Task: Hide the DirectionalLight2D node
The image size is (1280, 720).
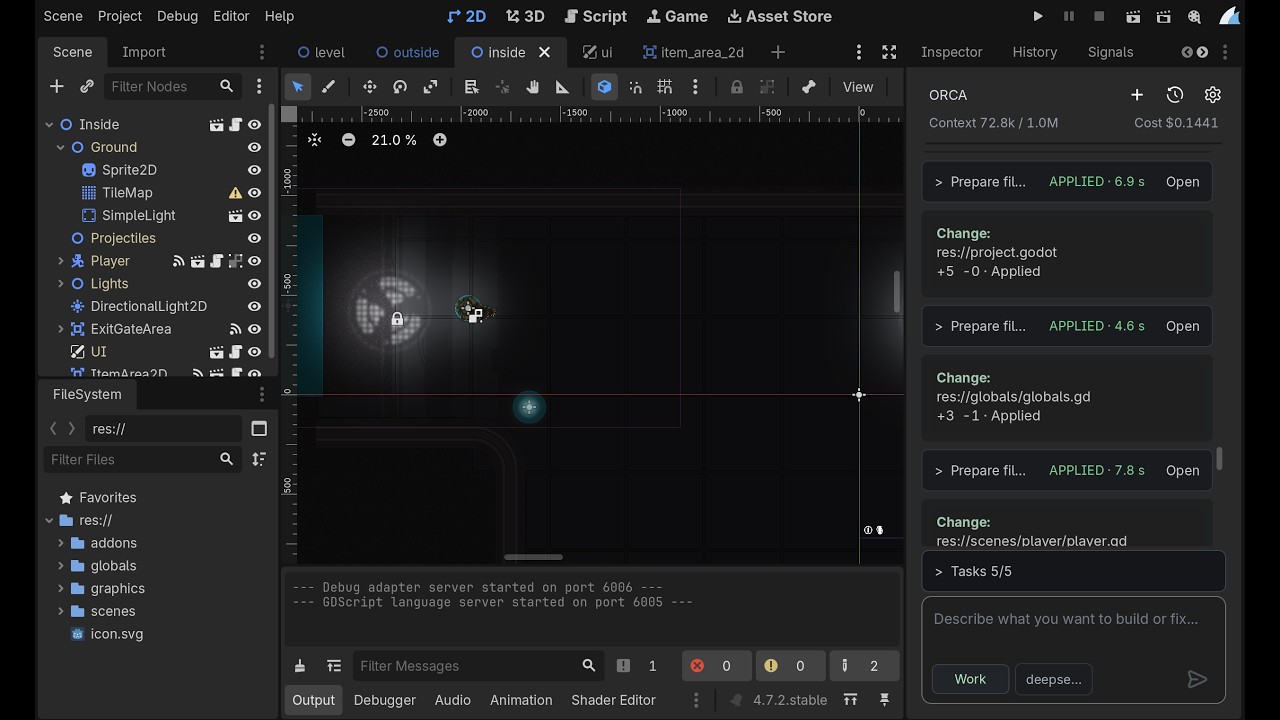Action: pos(254,306)
